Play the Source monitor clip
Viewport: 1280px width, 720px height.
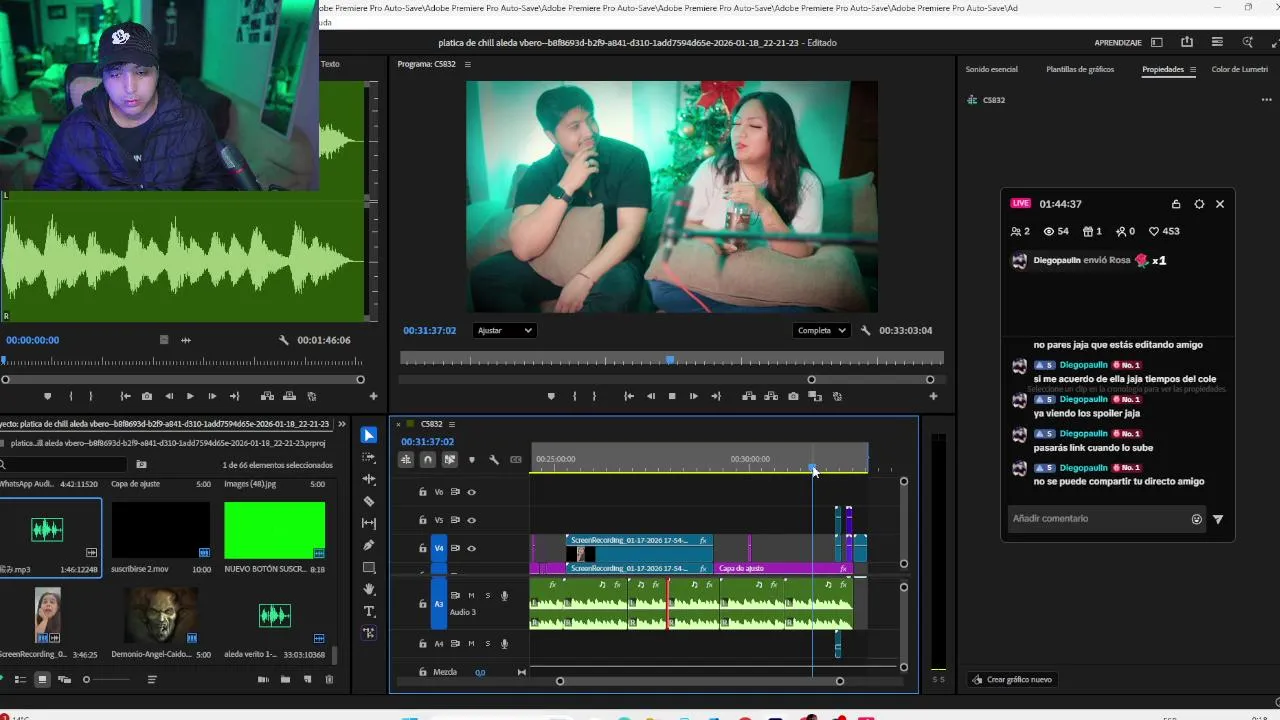190,396
